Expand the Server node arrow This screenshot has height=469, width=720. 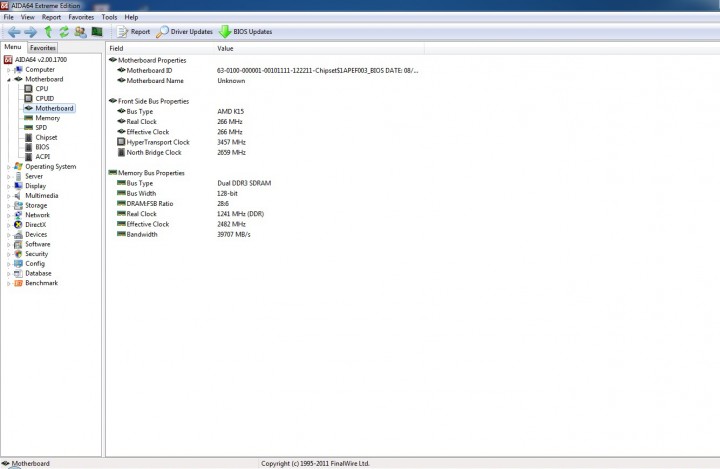coord(8,176)
